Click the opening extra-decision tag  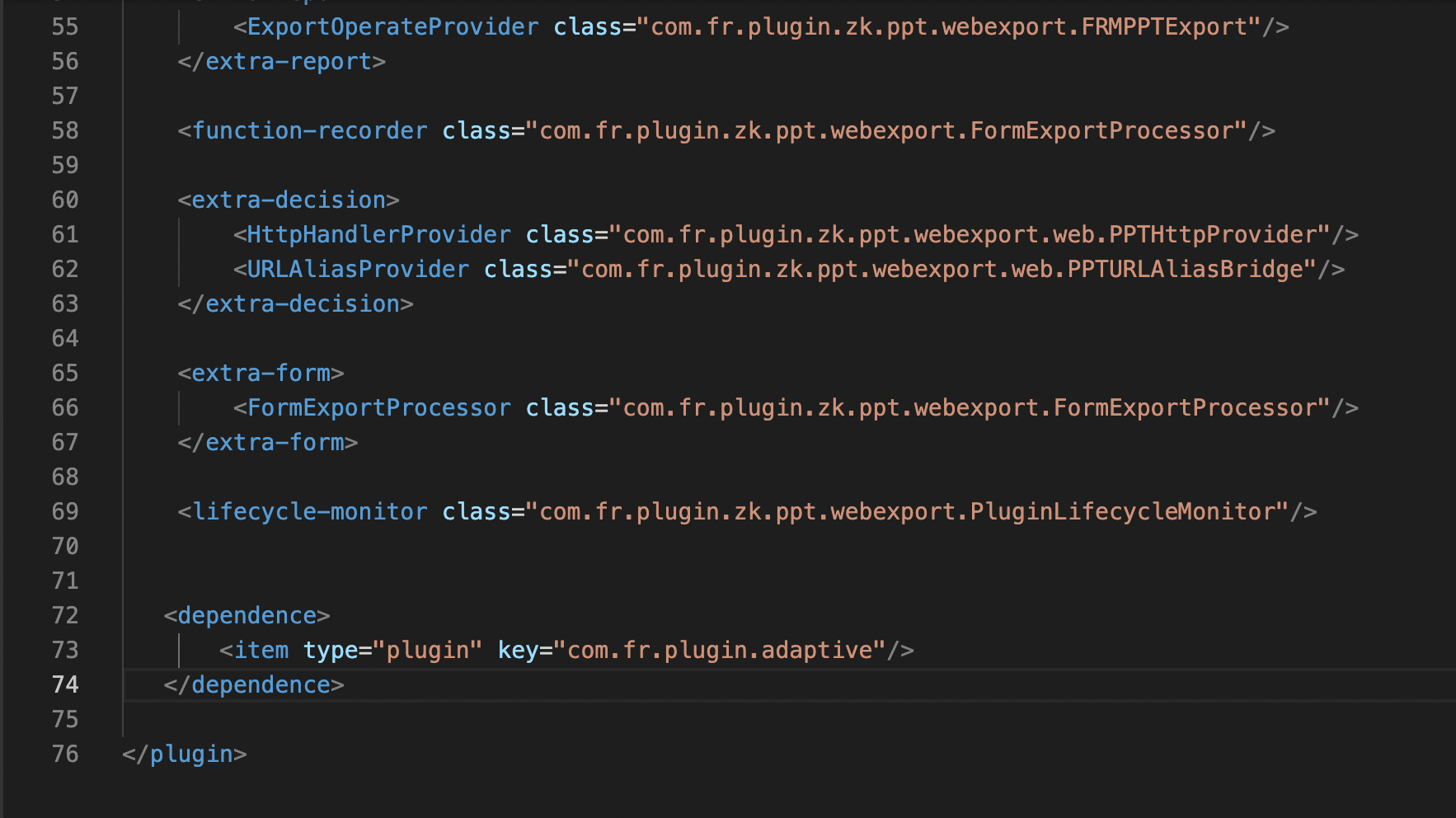point(289,200)
